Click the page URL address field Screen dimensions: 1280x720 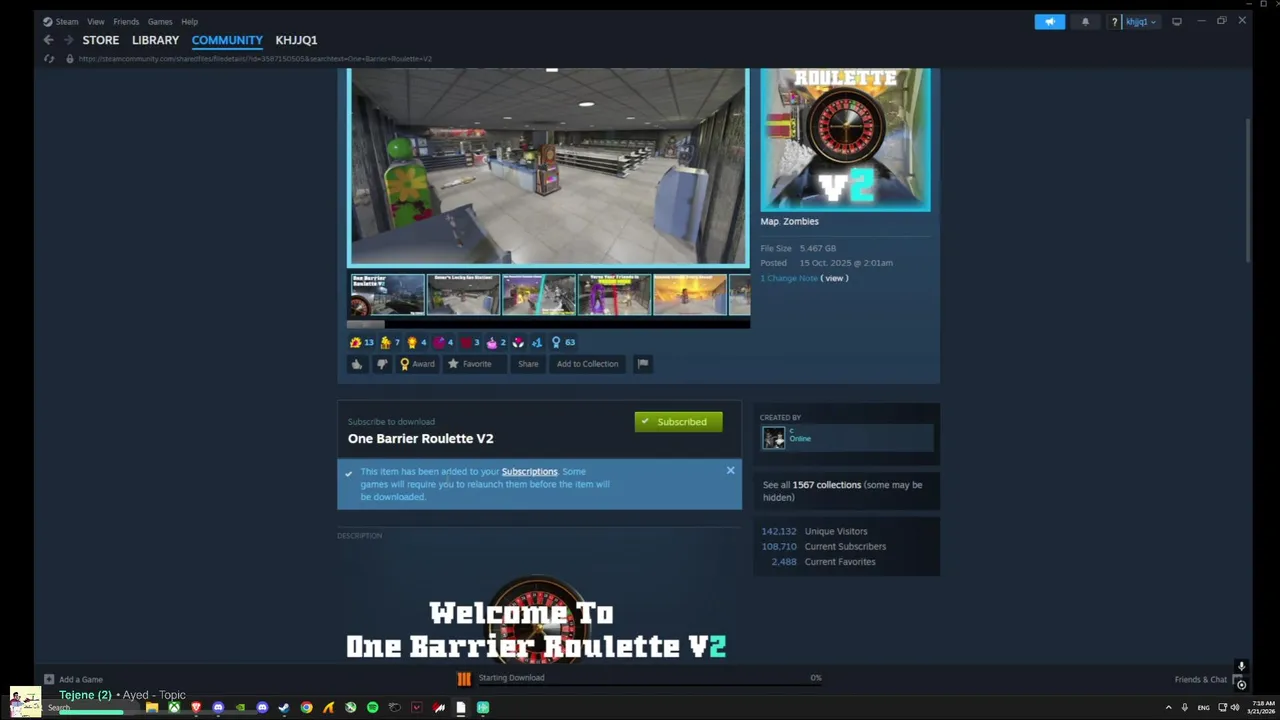pos(255,59)
